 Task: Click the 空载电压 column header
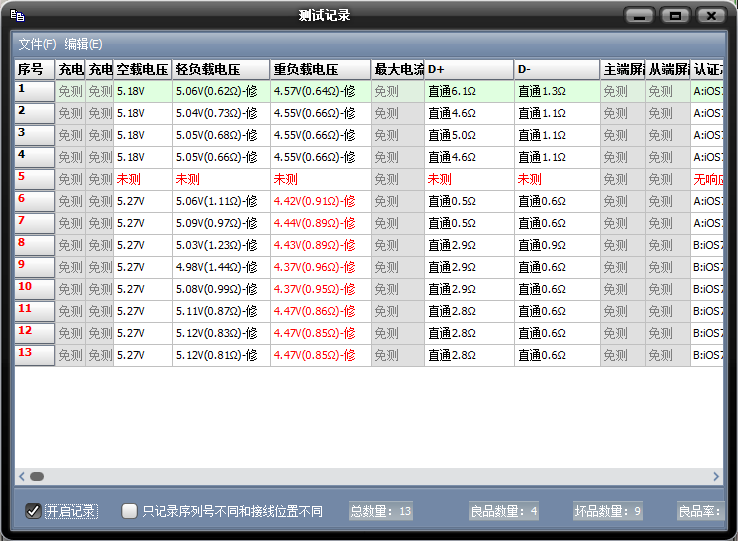coord(142,69)
